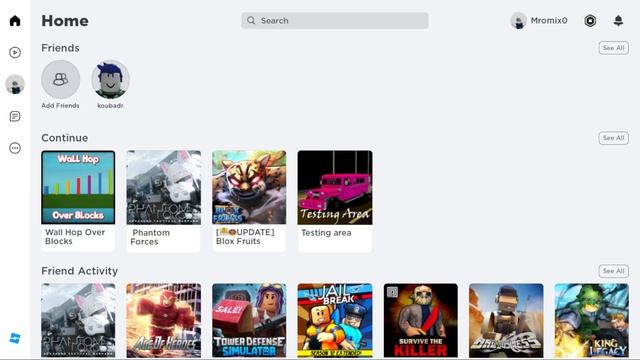Click the 'koubadr' friend name
640x360 pixels.
[x=111, y=105]
